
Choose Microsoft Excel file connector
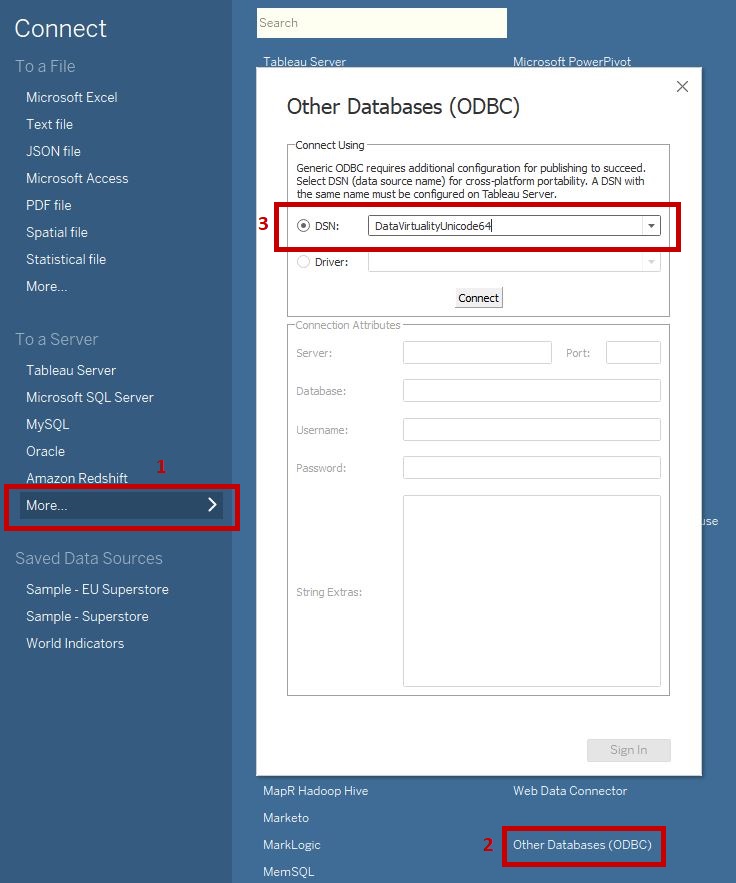pos(72,97)
